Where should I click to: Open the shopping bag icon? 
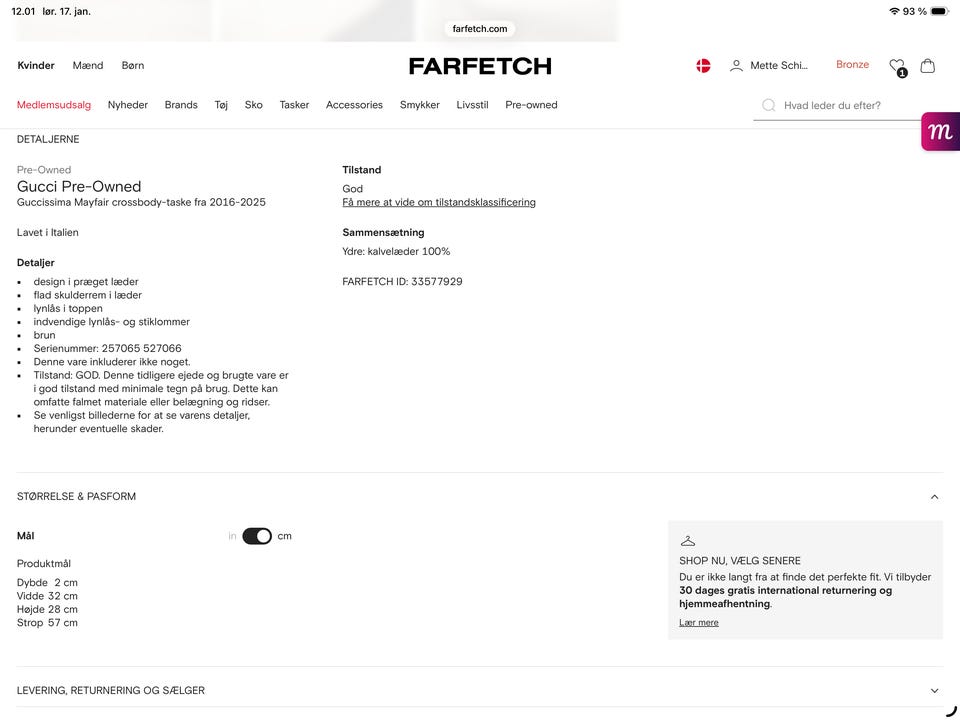(928, 66)
